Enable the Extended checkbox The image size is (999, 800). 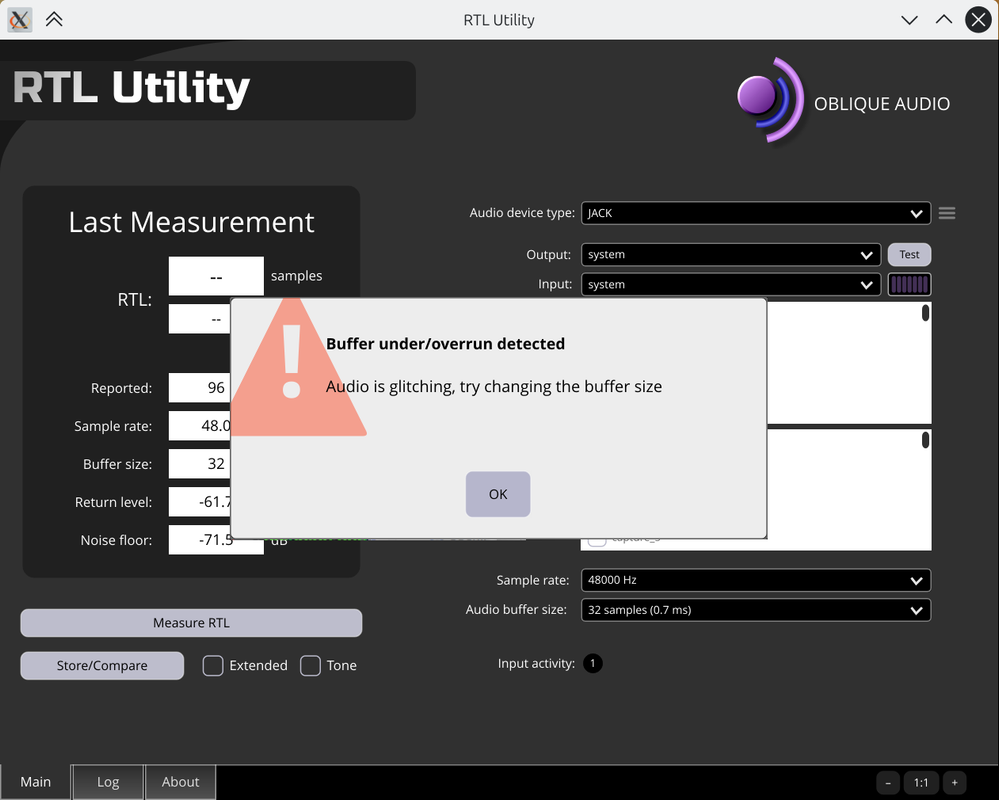click(213, 666)
